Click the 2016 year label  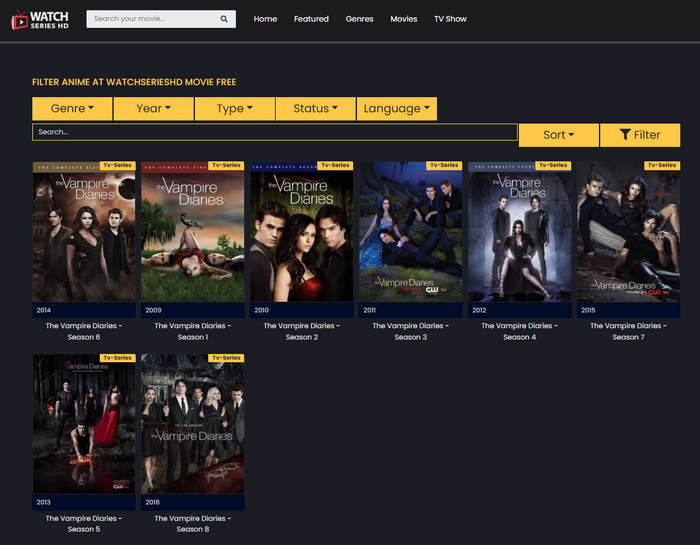(x=152, y=503)
